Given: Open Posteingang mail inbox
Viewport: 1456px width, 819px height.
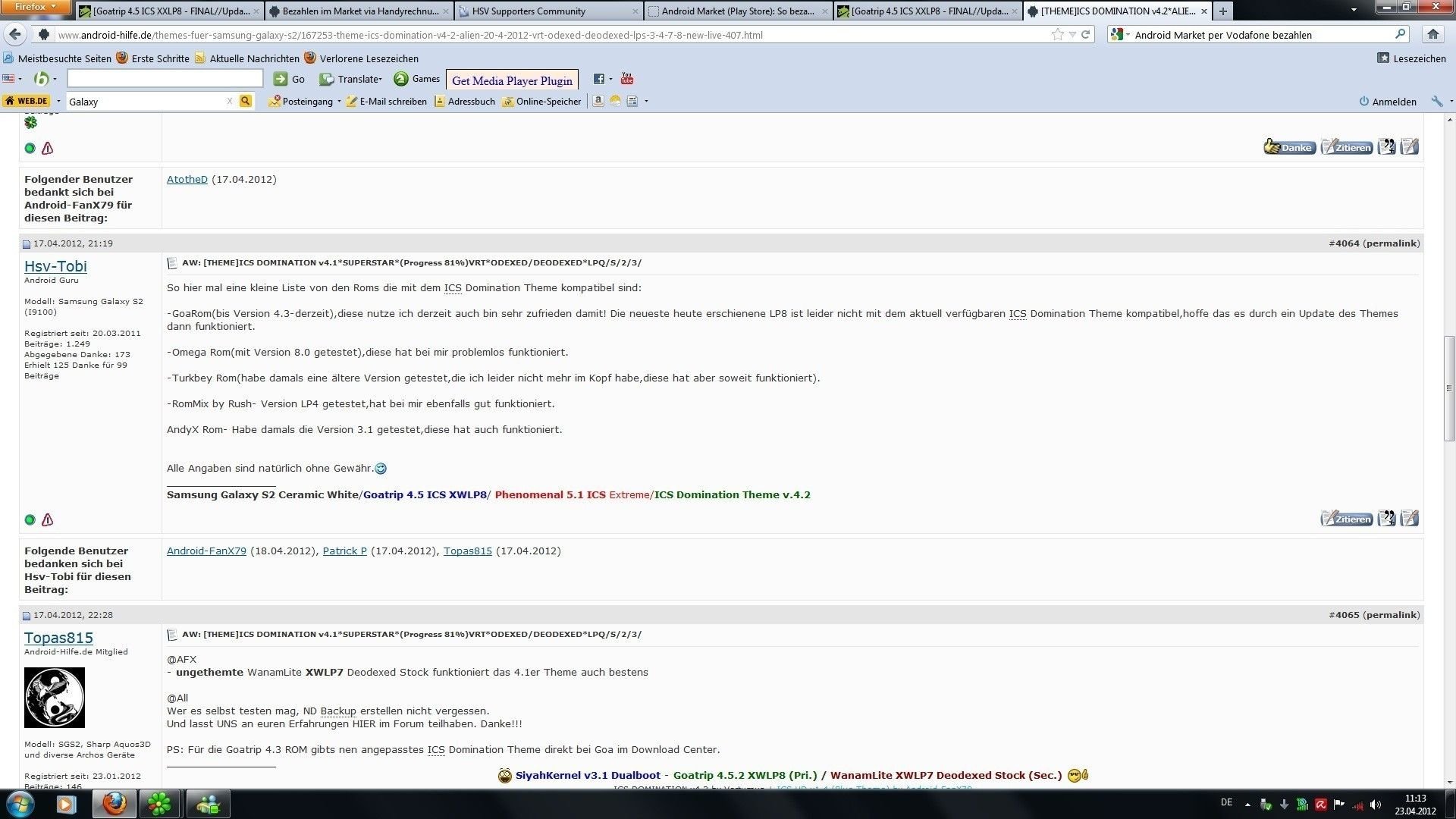Looking at the screenshot, I should [x=301, y=101].
